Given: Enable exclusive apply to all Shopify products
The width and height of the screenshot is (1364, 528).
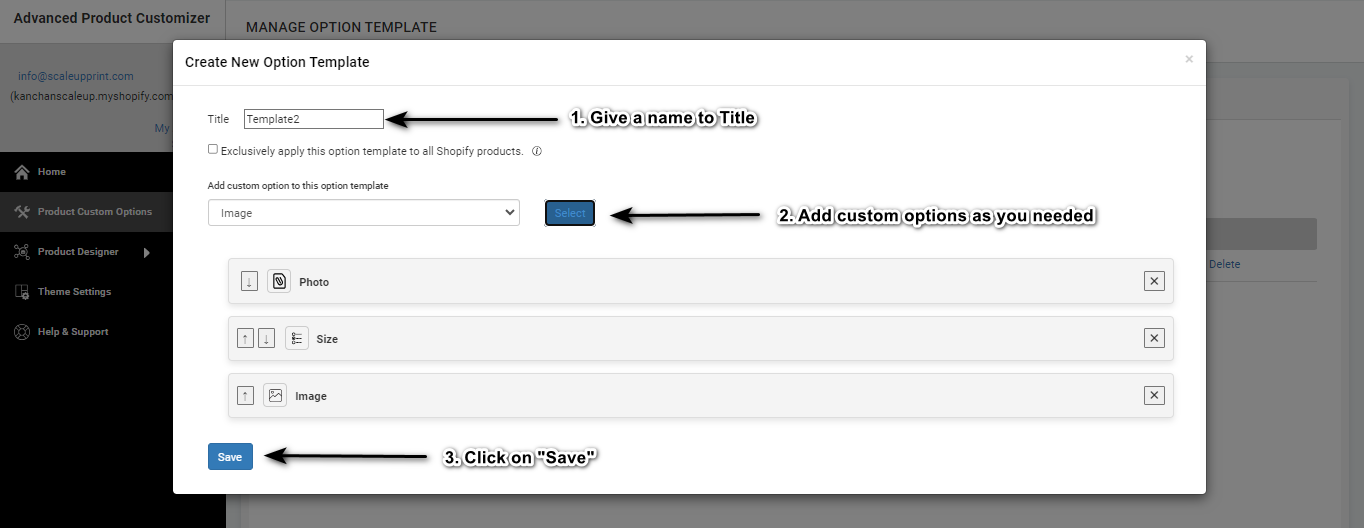Looking at the screenshot, I should point(213,149).
